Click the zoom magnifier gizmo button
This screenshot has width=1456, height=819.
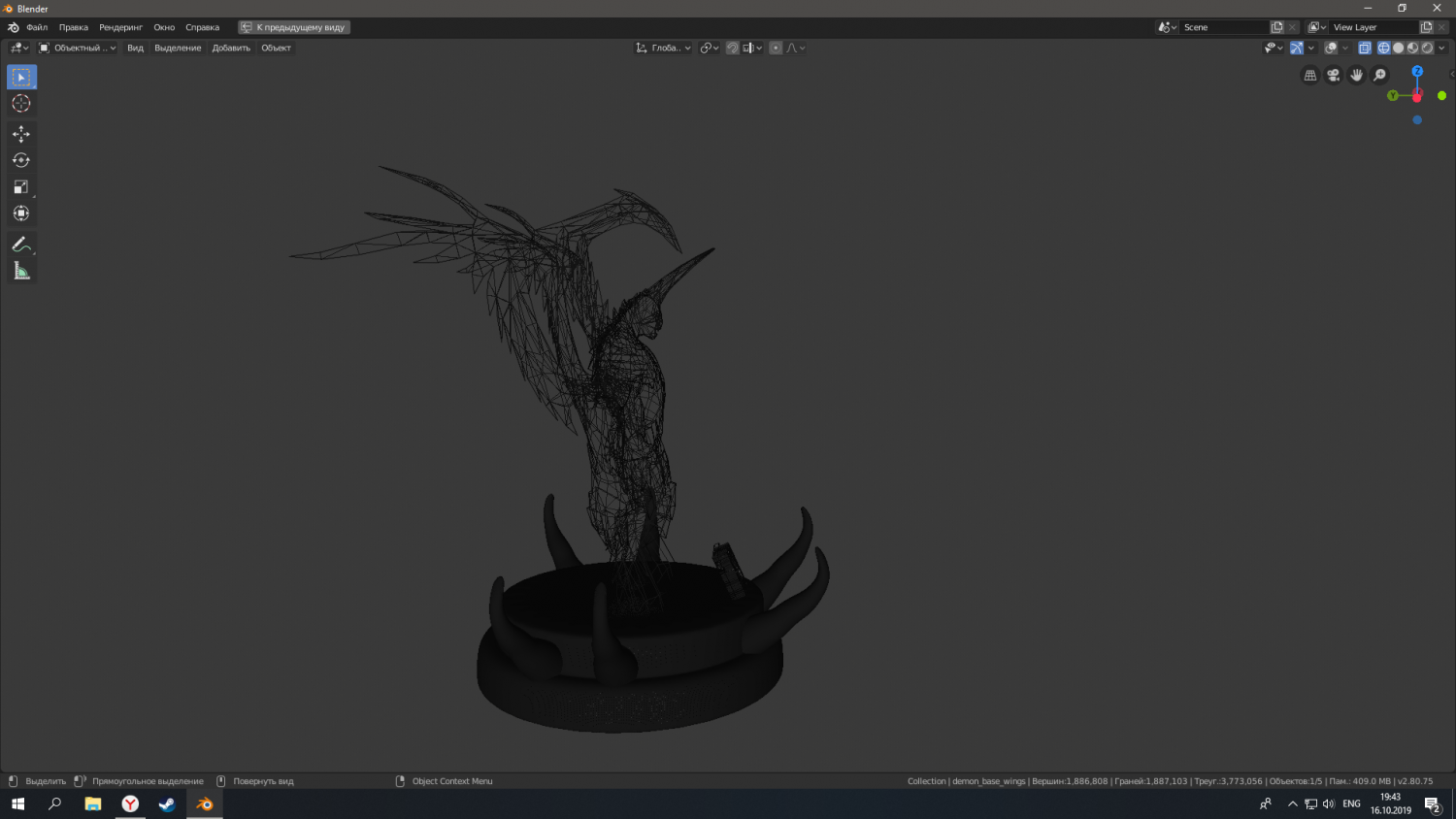click(1380, 76)
